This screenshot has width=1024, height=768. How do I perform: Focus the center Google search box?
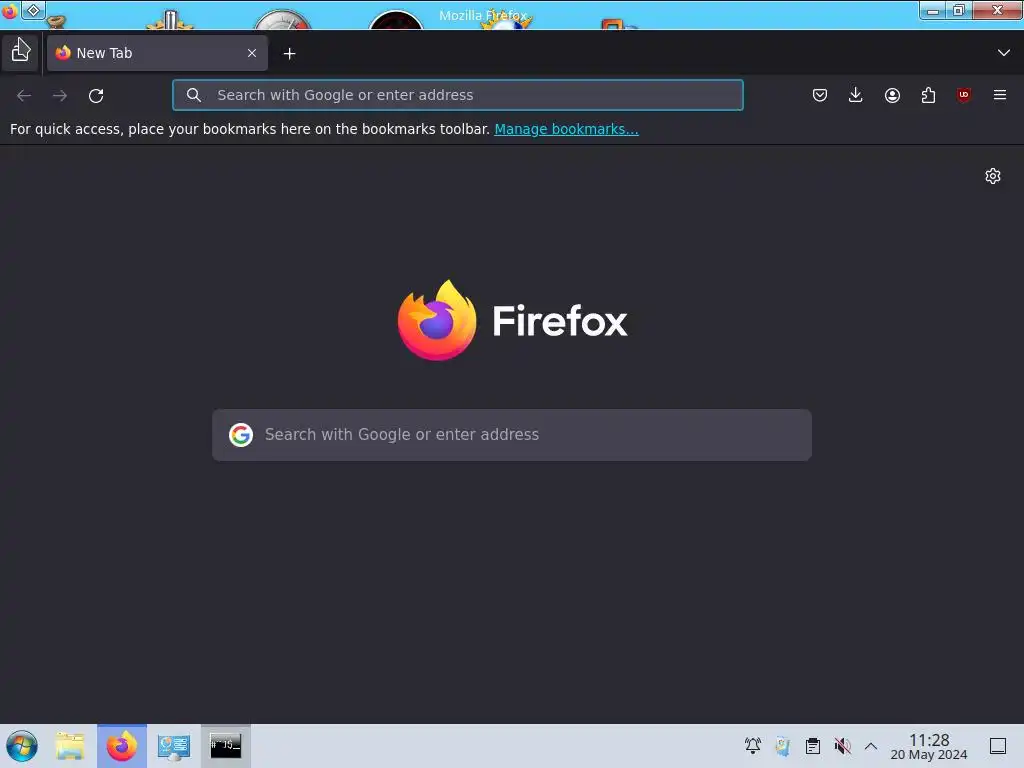512,435
